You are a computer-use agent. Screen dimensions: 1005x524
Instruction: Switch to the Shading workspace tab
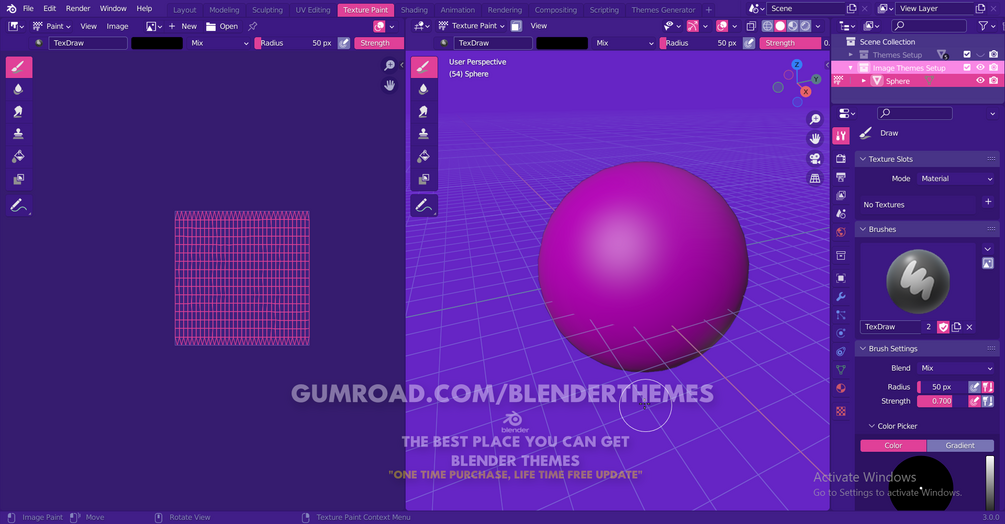[x=414, y=10]
